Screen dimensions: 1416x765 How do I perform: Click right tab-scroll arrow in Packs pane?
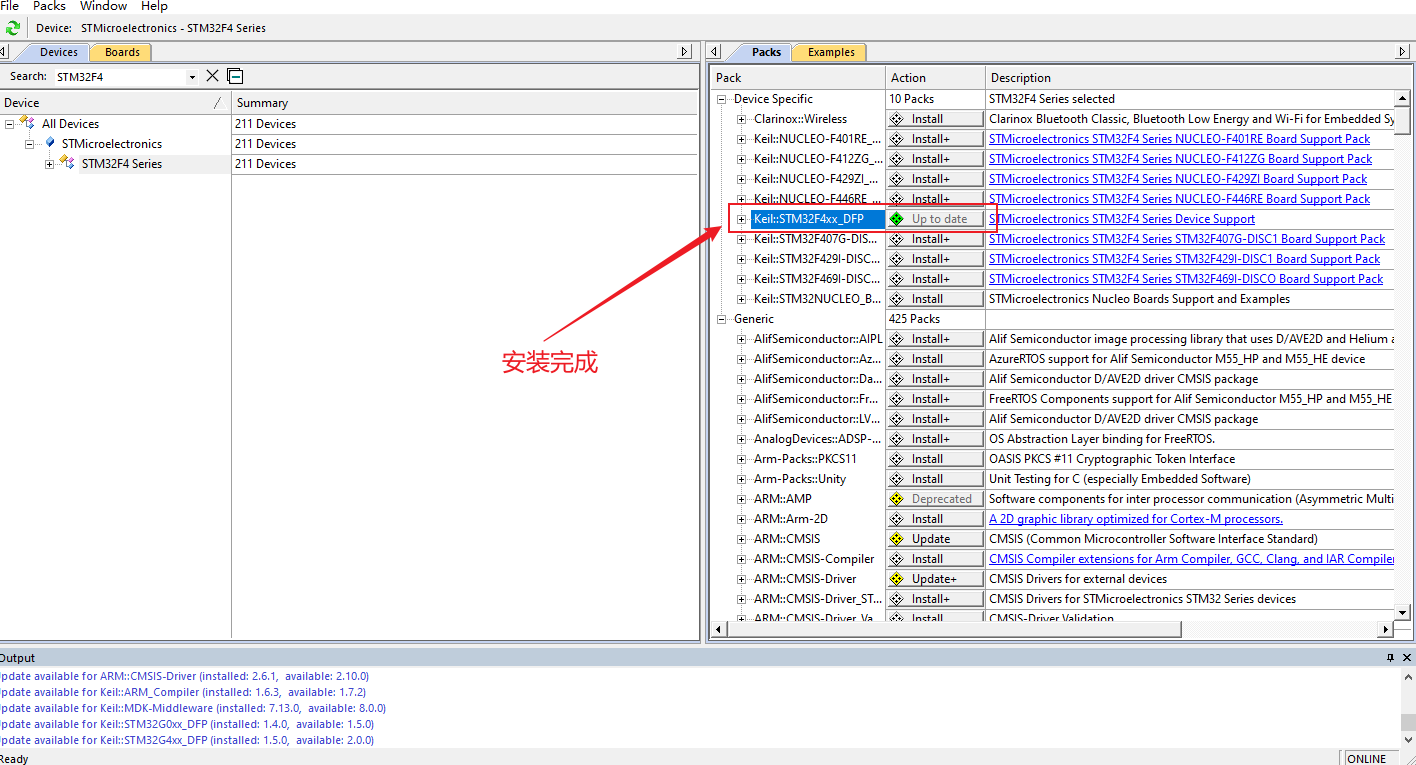[1402, 52]
